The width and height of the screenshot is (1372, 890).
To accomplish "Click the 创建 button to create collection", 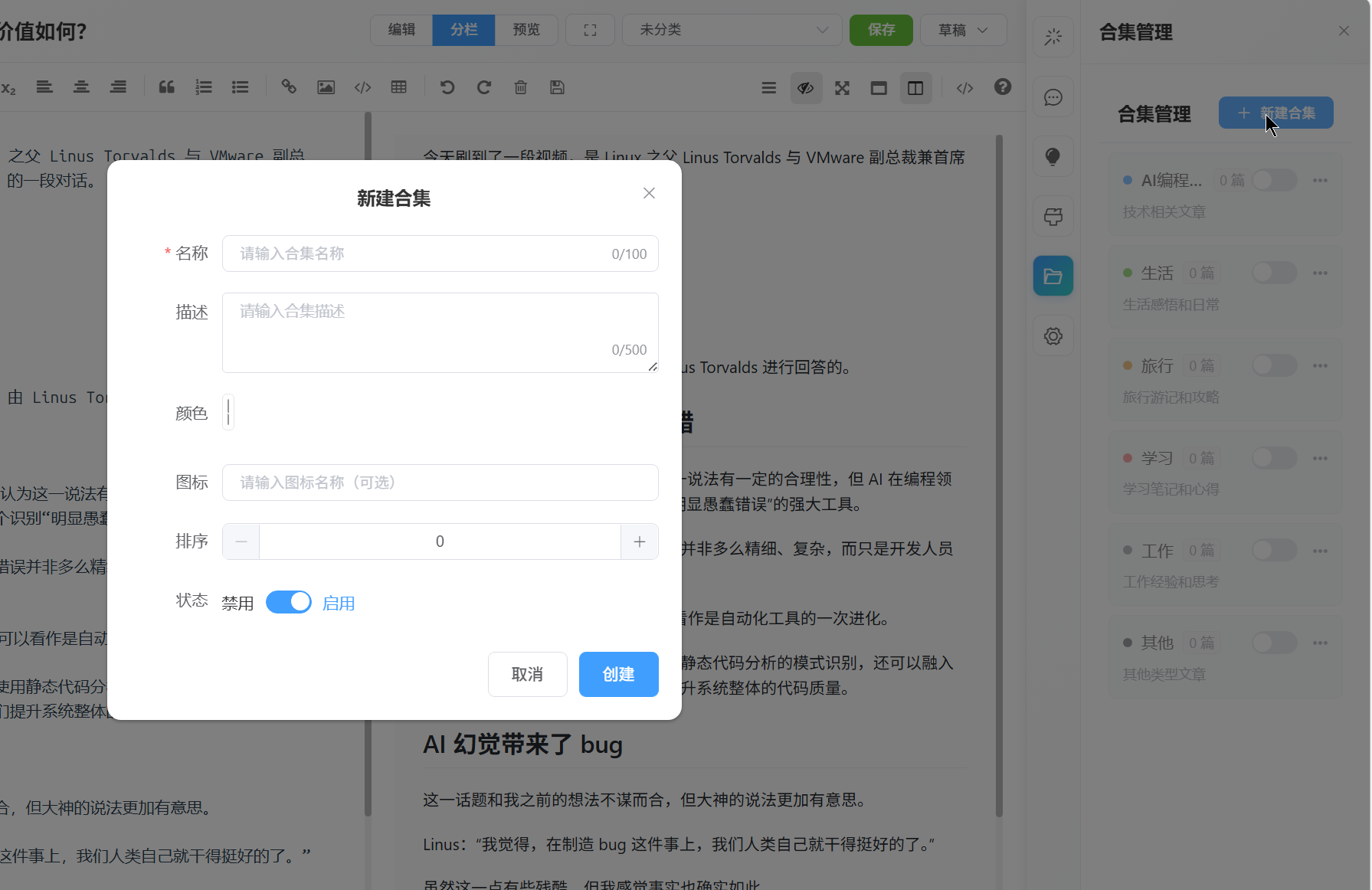I will click(x=618, y=674).
